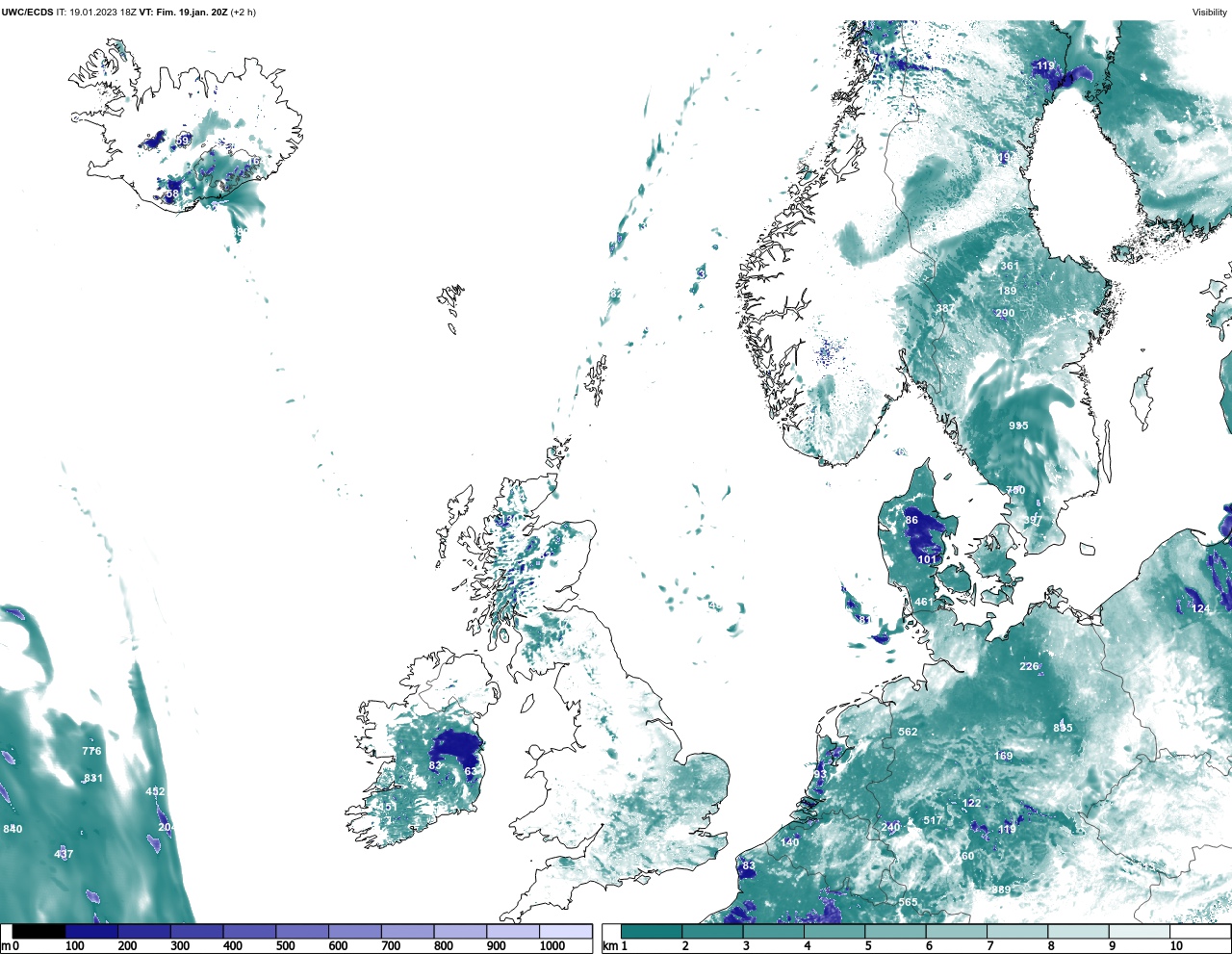Pick the 3–4 km teal legend segment

tap(774, 931)
